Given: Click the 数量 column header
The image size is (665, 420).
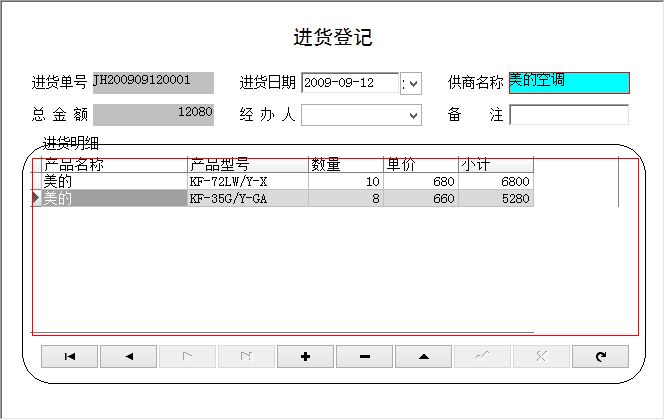Looking at the screenshot, I should [346, 165].
